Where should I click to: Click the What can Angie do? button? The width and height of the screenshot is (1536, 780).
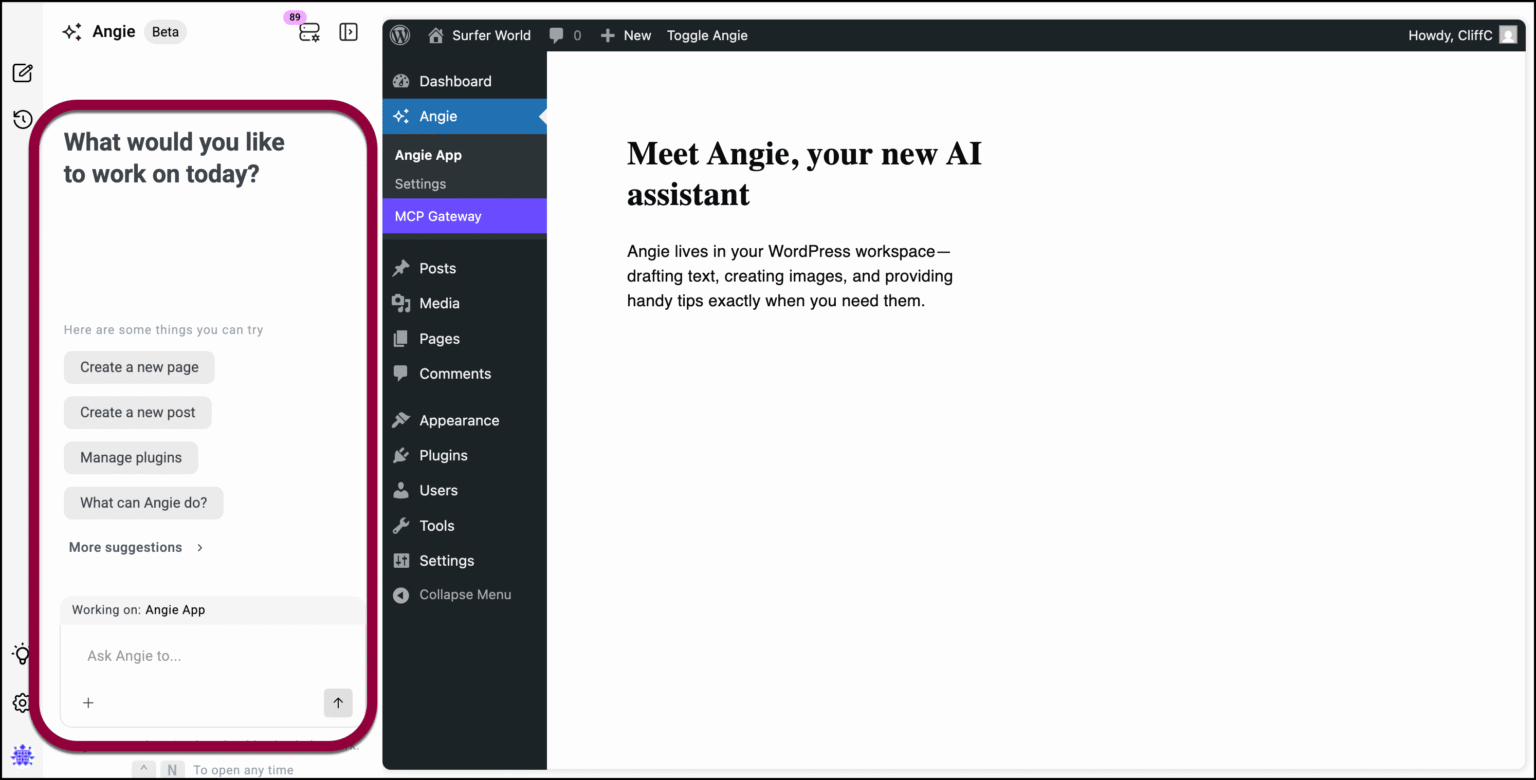click(x=143, y=503)
